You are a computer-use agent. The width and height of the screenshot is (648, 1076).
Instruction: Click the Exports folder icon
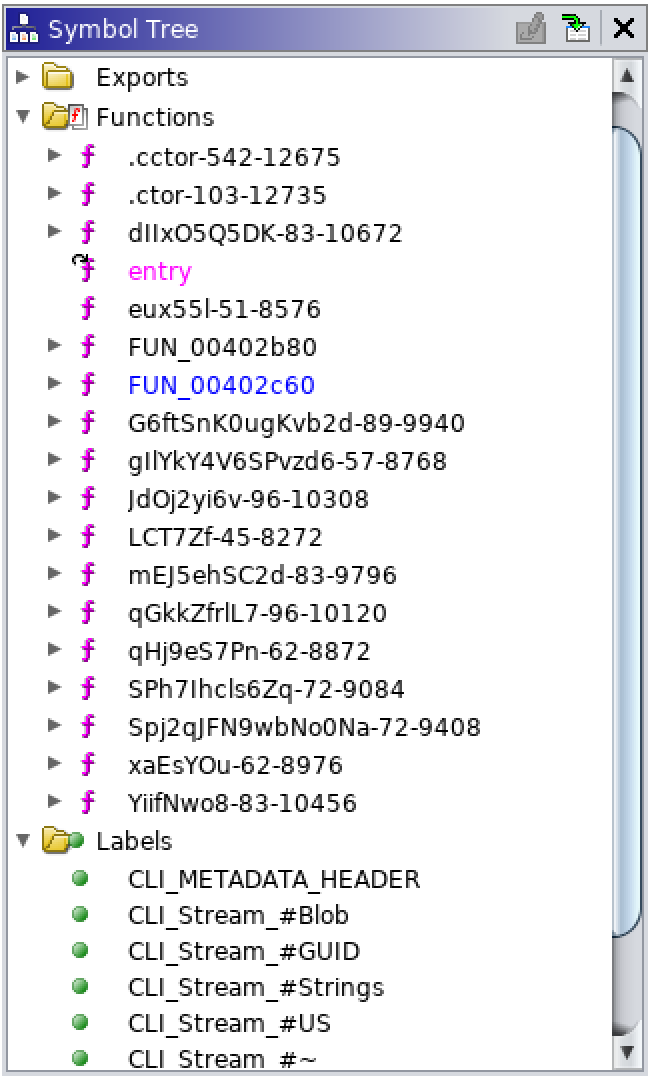[60, 77]
